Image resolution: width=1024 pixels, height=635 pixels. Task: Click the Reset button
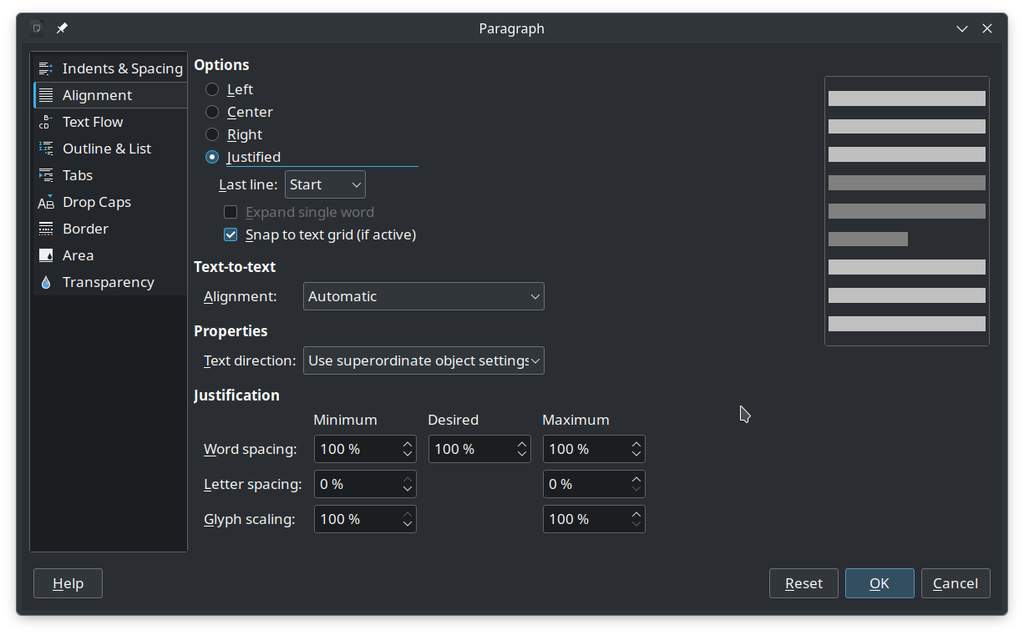803,583
